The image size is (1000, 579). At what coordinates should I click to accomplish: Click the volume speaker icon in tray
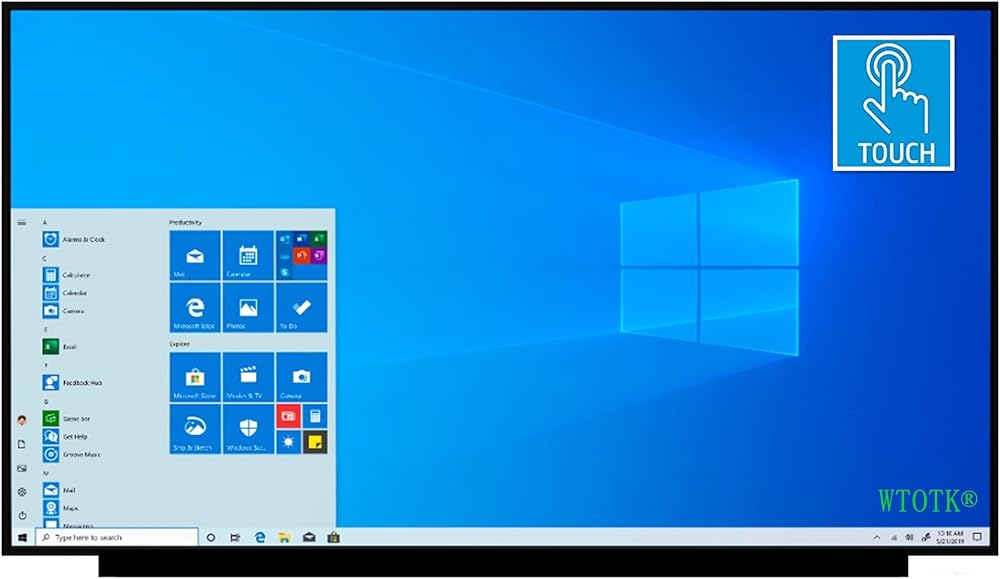click(x=909, y=538)
